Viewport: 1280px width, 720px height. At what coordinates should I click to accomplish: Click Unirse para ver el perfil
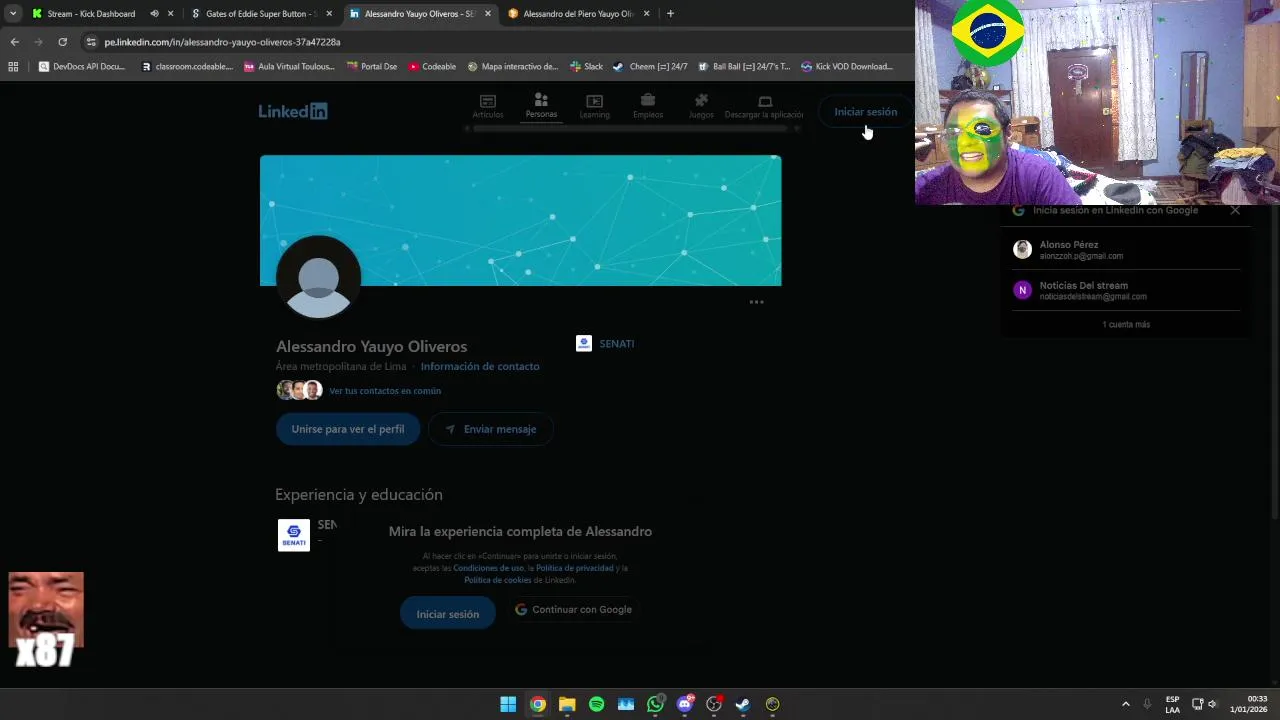(x=348, y=429)
